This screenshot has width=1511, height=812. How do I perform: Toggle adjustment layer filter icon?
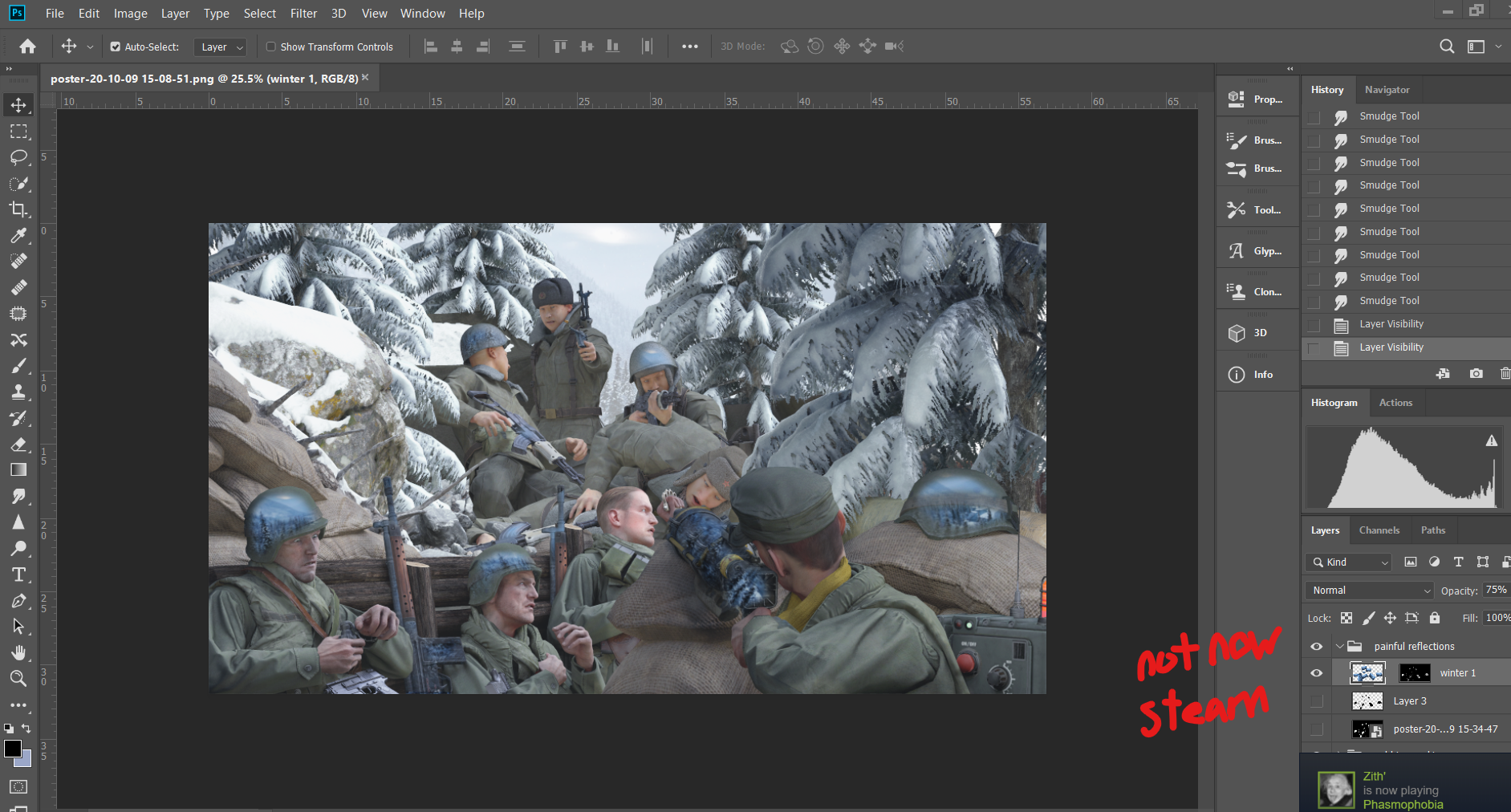(x=1435, y=562)
